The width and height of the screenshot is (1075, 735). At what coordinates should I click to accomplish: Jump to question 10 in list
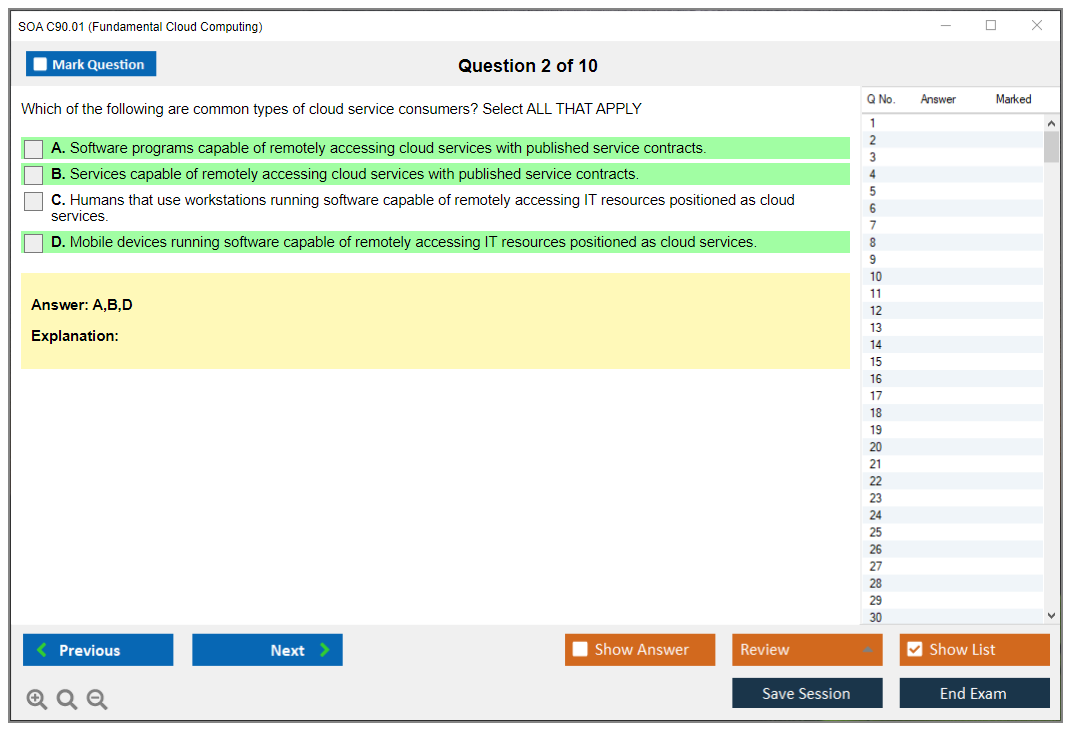tap(876, 277)
